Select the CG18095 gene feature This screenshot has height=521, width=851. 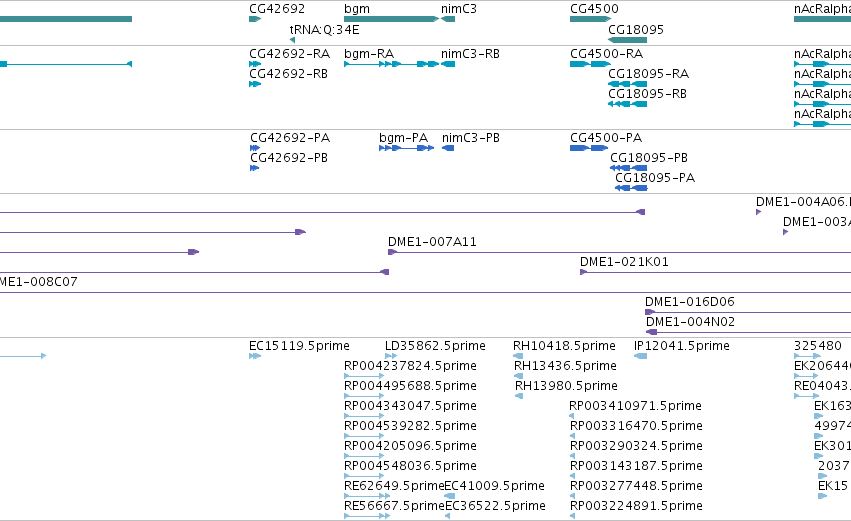tap(627, 40)
